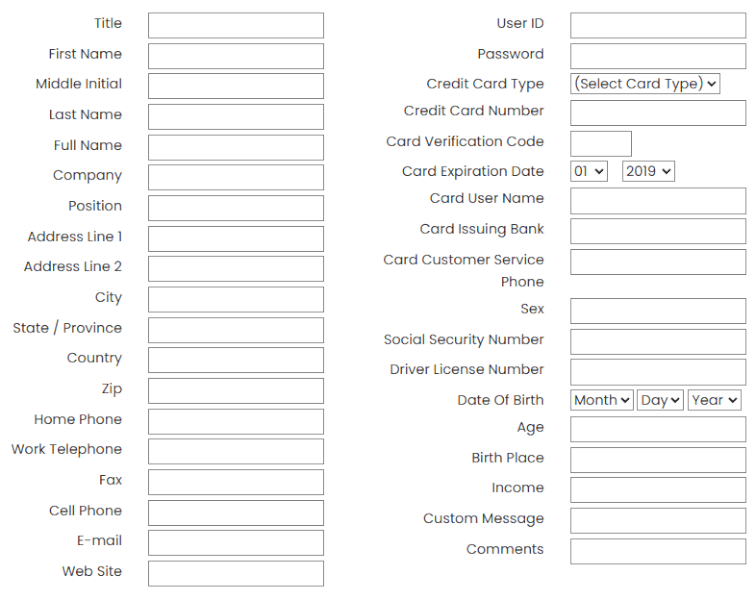Click the Address Line 1 field
The height and width of the screenshot is (600, 756).
pos(236,238)
